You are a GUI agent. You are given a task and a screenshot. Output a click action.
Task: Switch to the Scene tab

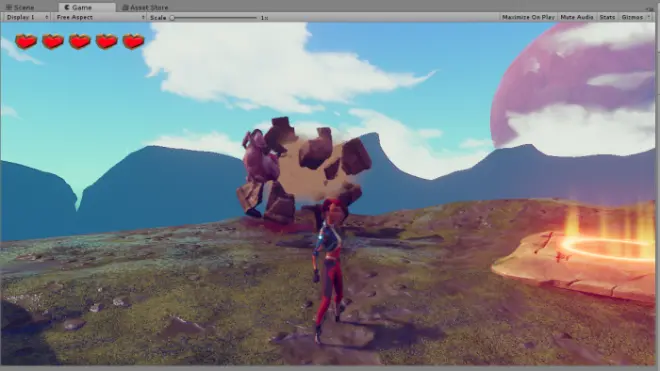[20, 7]
